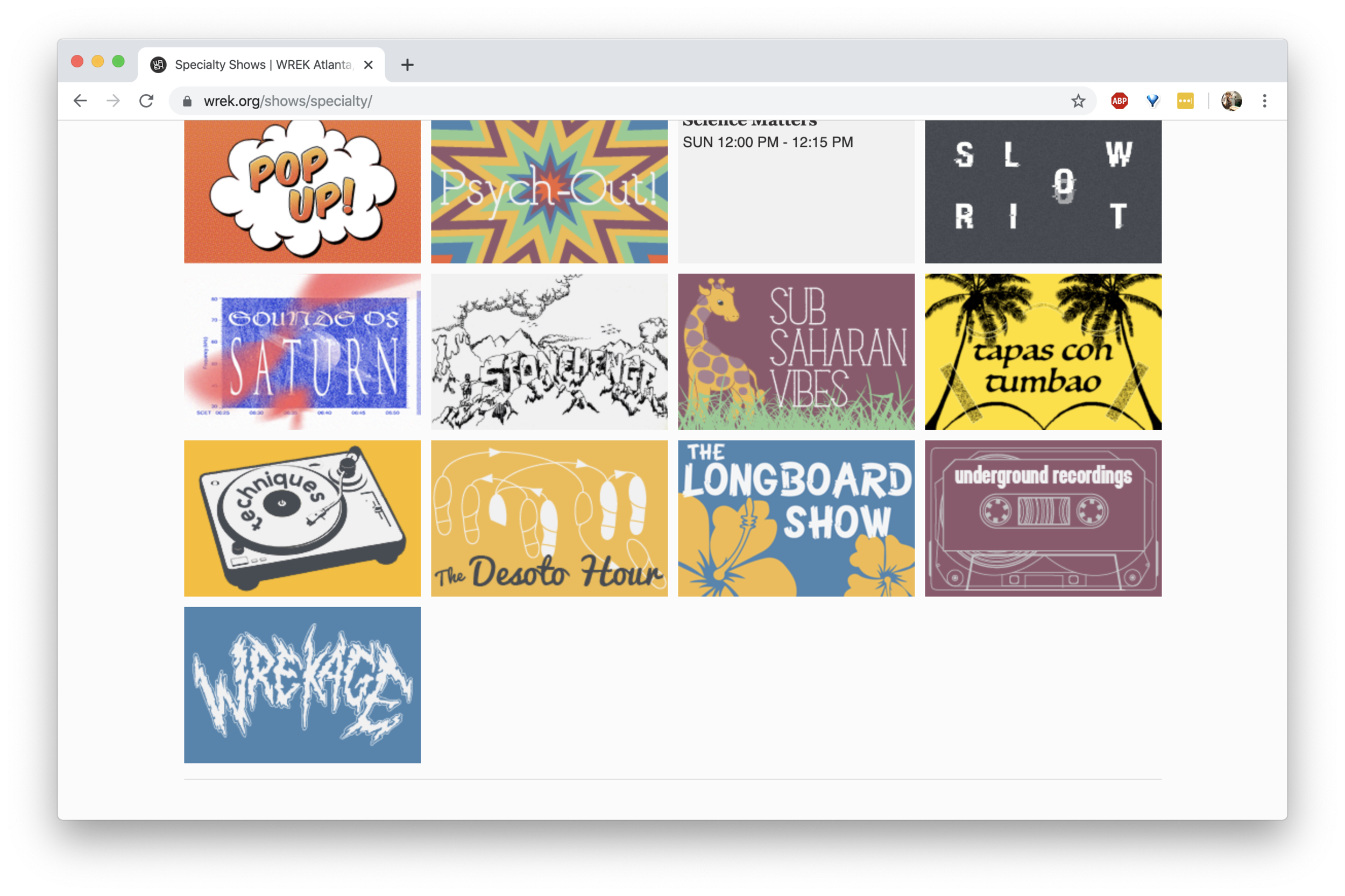Image resolution: width=1345 pixels, height=896 pixels.
Task: Open a new browser tab
Action: [x=407, y=64]
